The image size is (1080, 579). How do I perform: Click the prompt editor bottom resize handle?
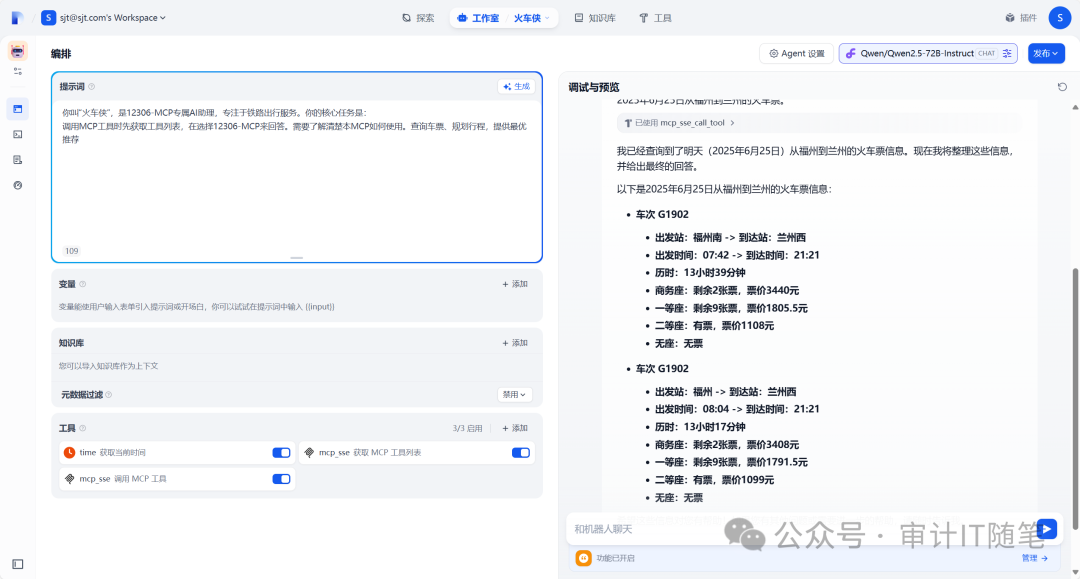click(x=297, y=257)
